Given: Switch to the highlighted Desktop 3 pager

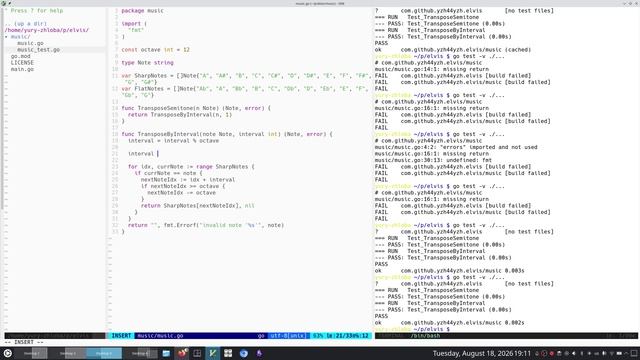Looking at the screenshot, I should coord(104,353).
